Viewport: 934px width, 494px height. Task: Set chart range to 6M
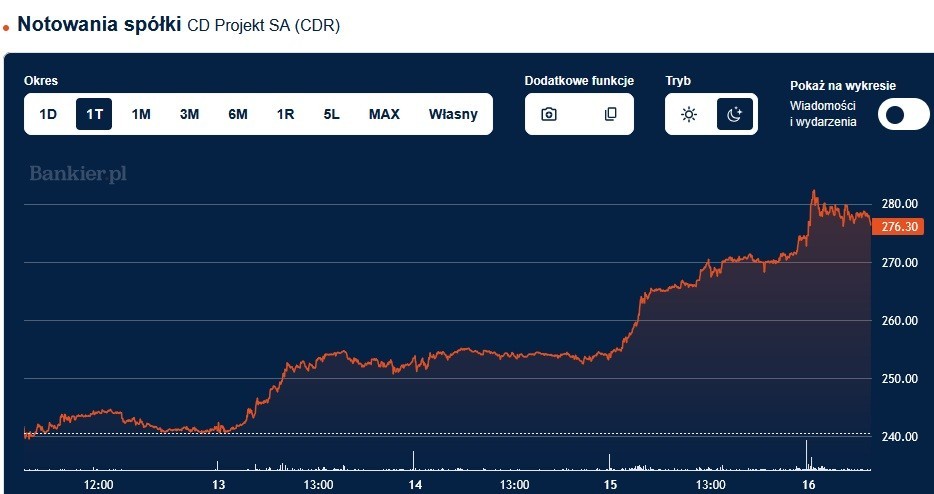pos(238,114)
